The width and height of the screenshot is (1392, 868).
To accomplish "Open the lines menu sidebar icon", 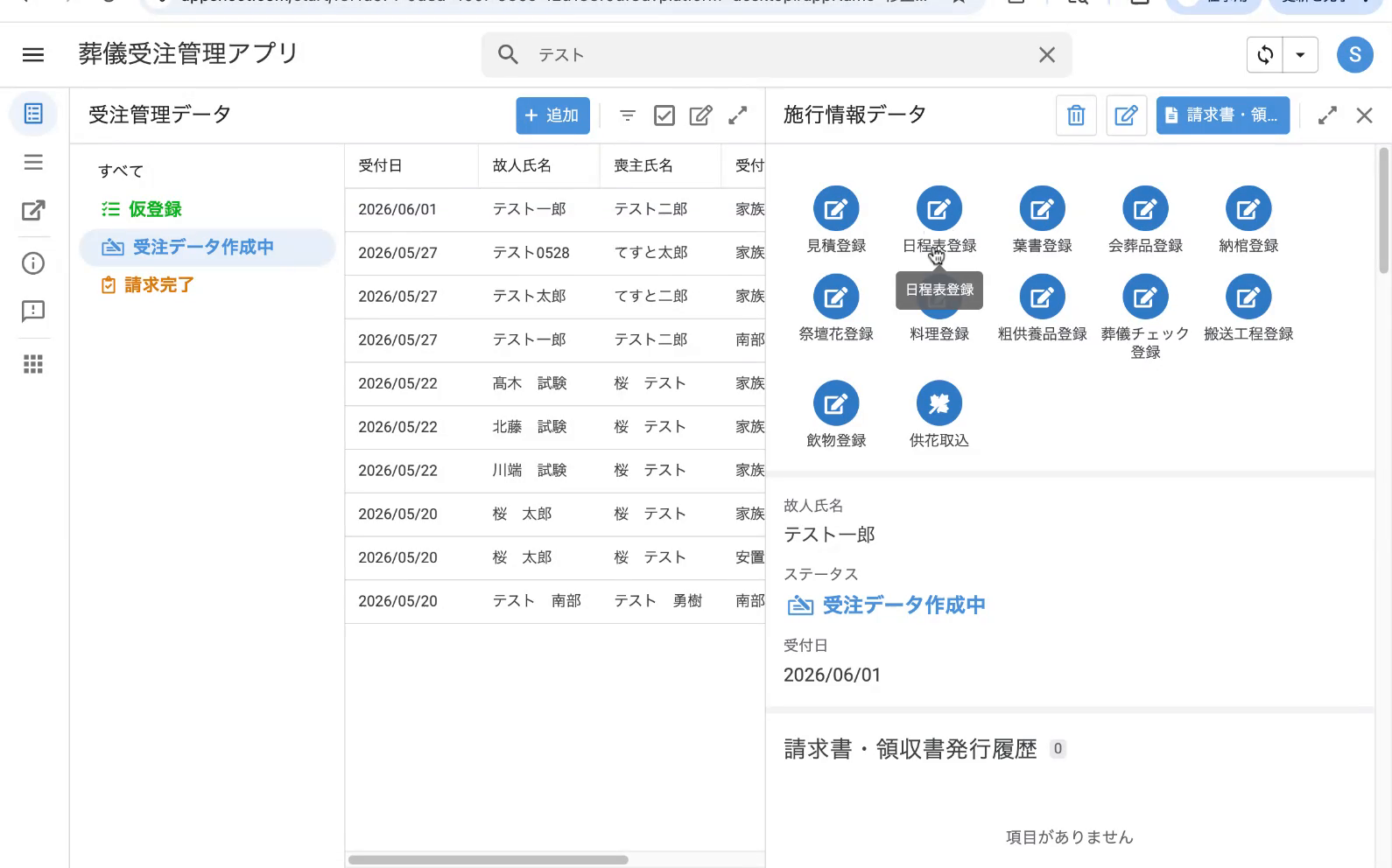I will tap(33, 162).
